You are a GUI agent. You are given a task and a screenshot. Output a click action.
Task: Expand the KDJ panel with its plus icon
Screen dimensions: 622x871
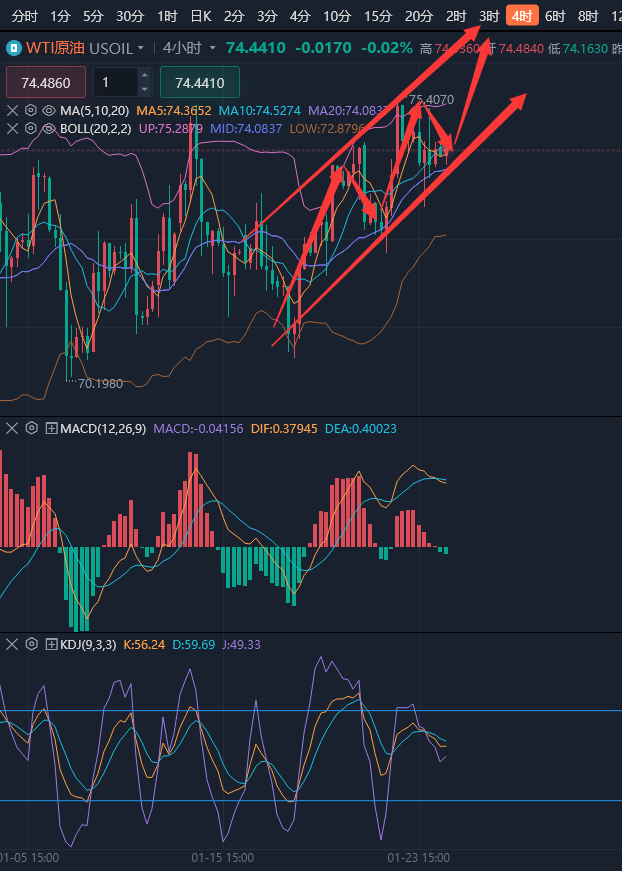[x=52, y=644]
